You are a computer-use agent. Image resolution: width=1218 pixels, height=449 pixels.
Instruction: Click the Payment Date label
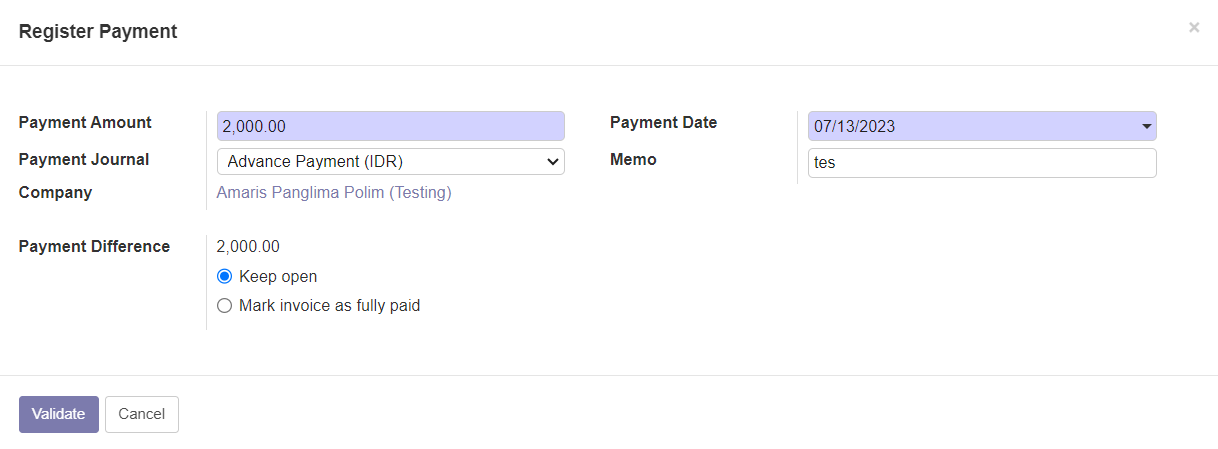pyautogui.click(x=663, y=123)
